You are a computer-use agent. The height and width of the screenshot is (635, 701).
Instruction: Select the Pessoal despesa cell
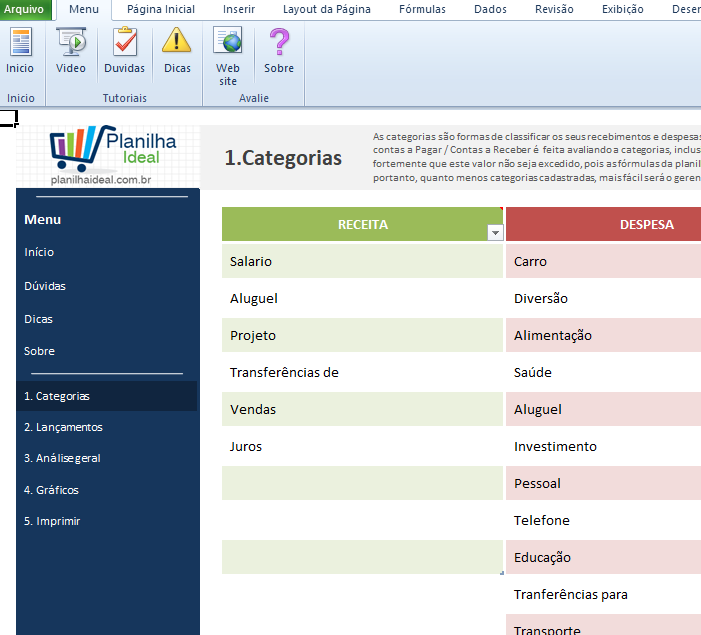pos(604,483)
